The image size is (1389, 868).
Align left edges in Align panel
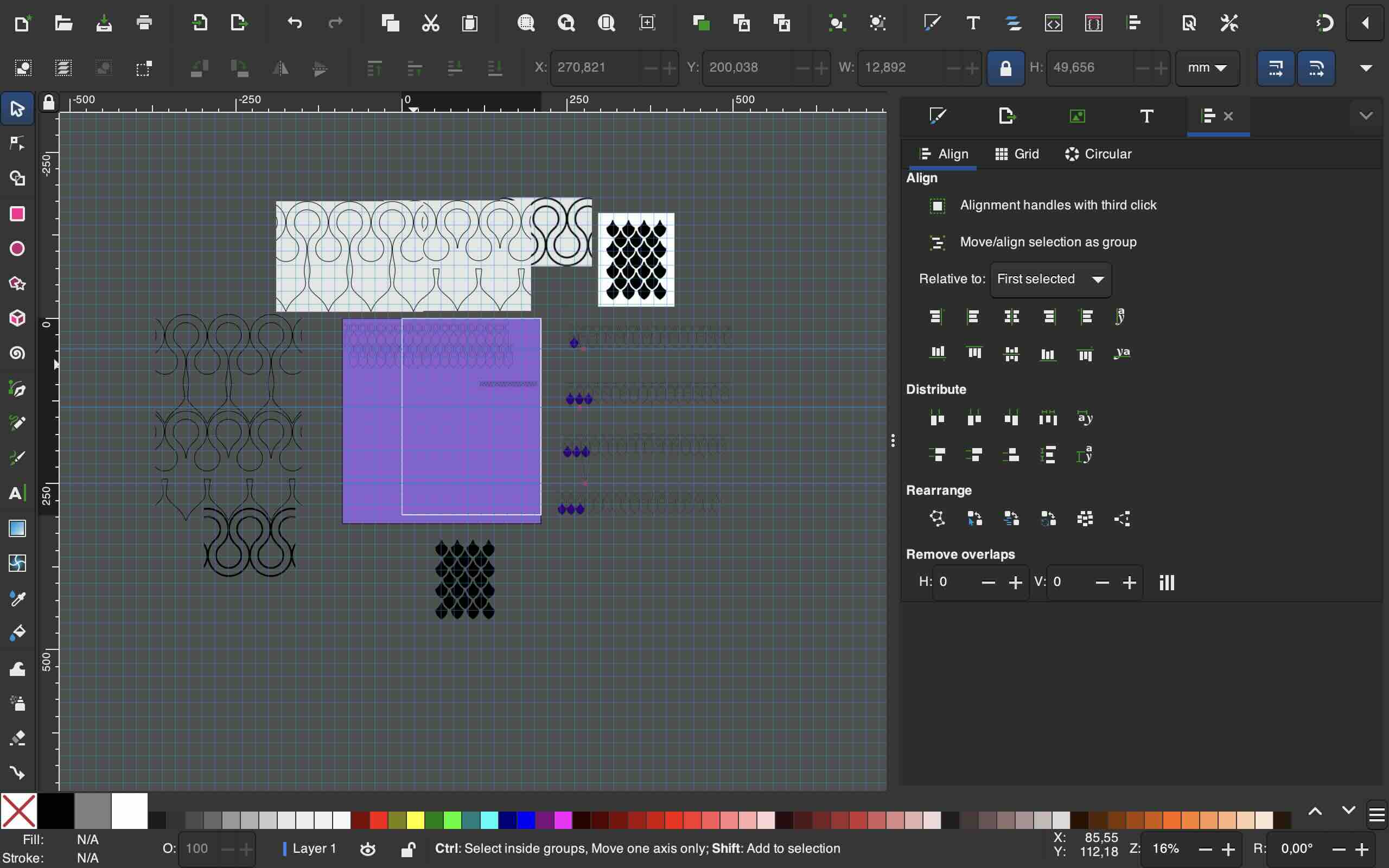point(973,316)
